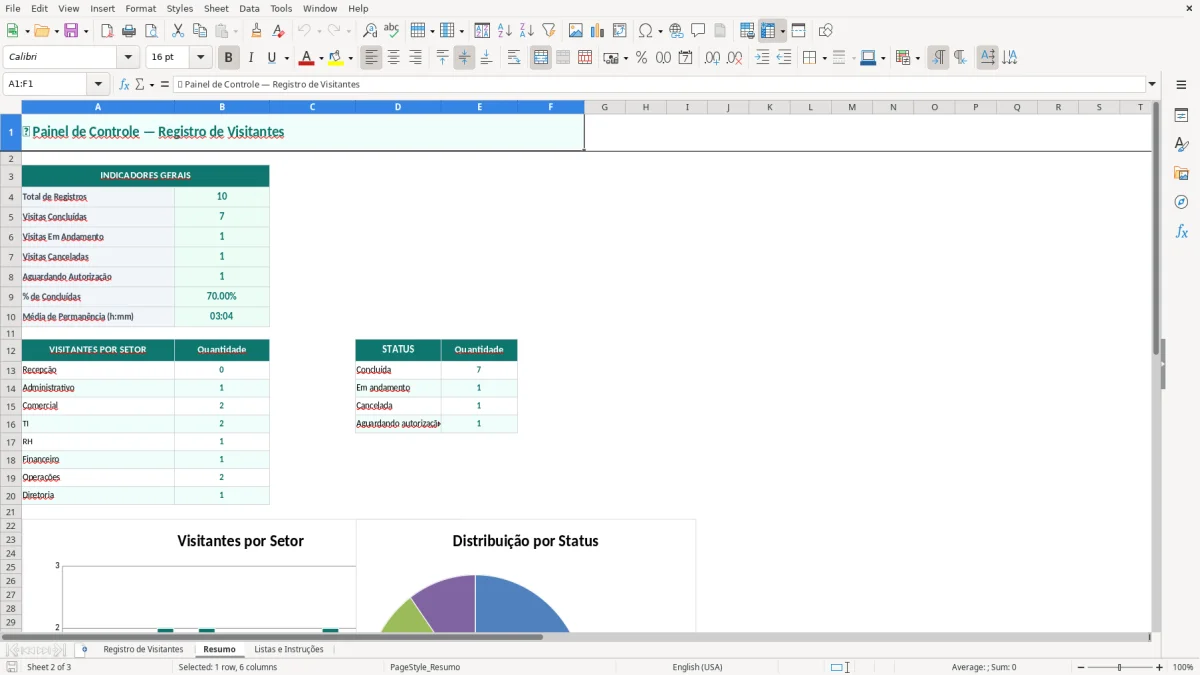Screen dimensions: 1200x675
Task: Click the Copy icon
Action: 200,31
